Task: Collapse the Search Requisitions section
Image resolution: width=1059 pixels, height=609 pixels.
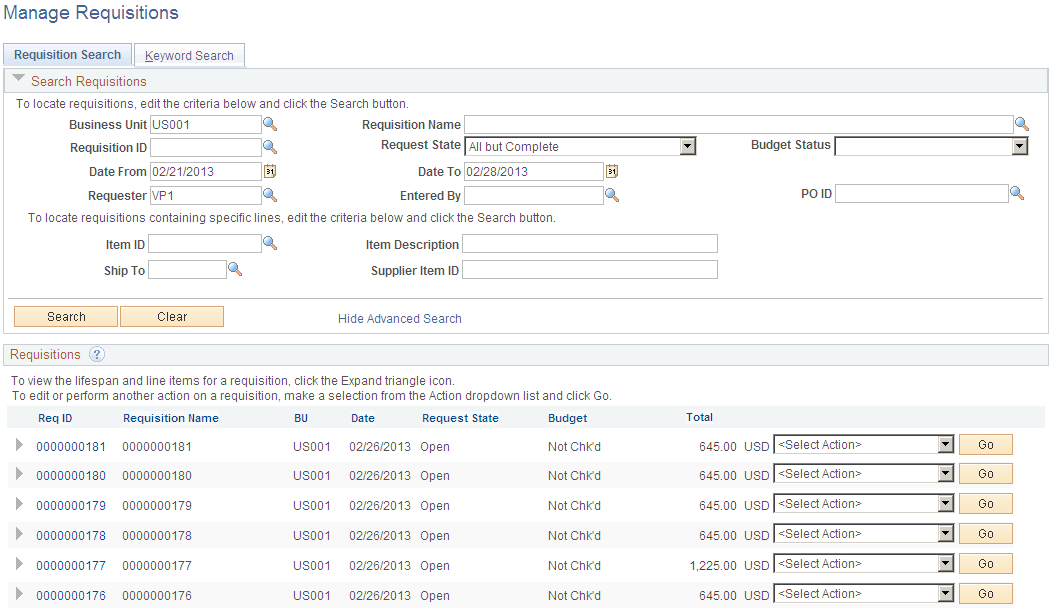Action: [17, 81]
